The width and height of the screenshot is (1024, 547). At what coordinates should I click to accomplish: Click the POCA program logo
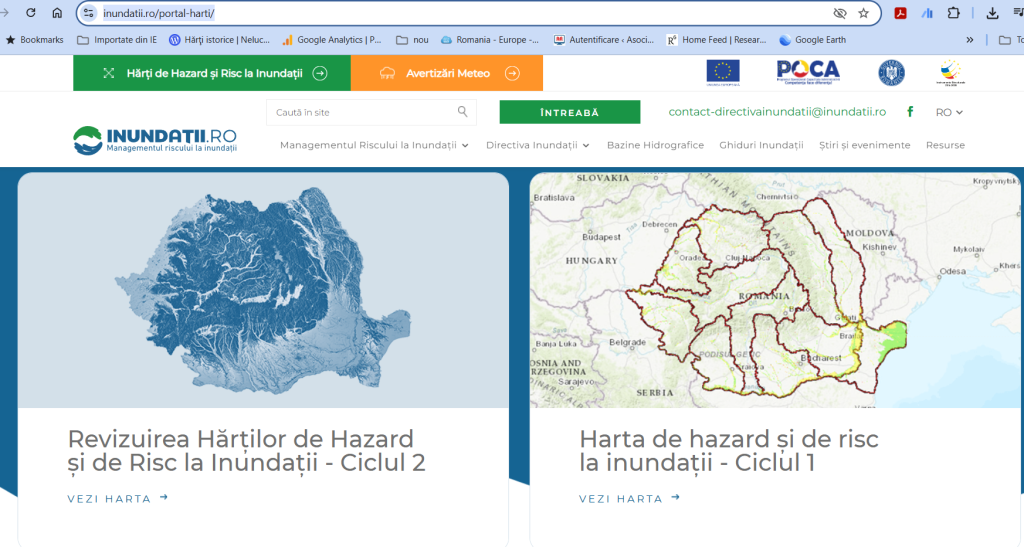808,72
